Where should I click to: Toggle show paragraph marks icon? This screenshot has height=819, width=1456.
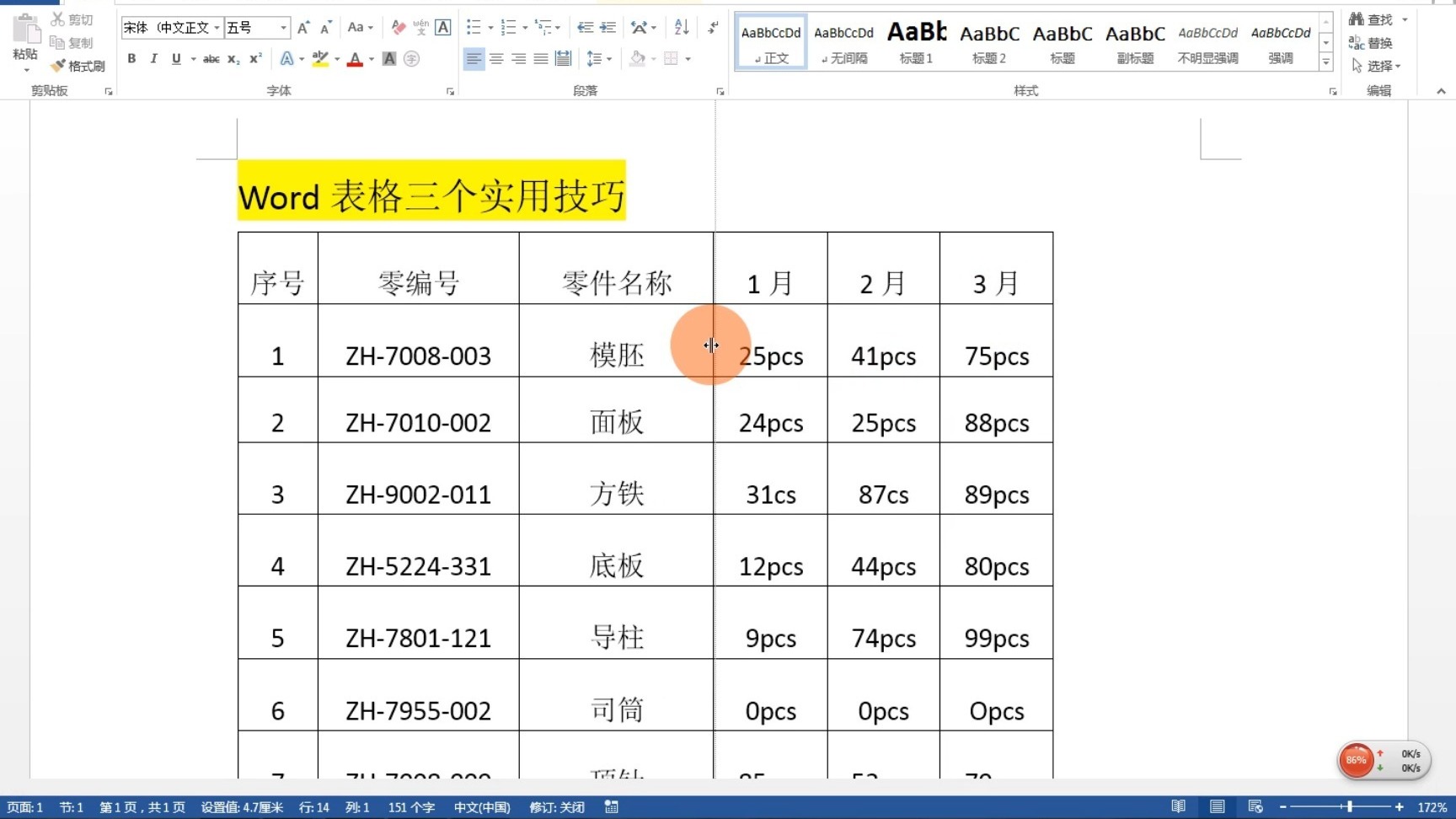713,28
